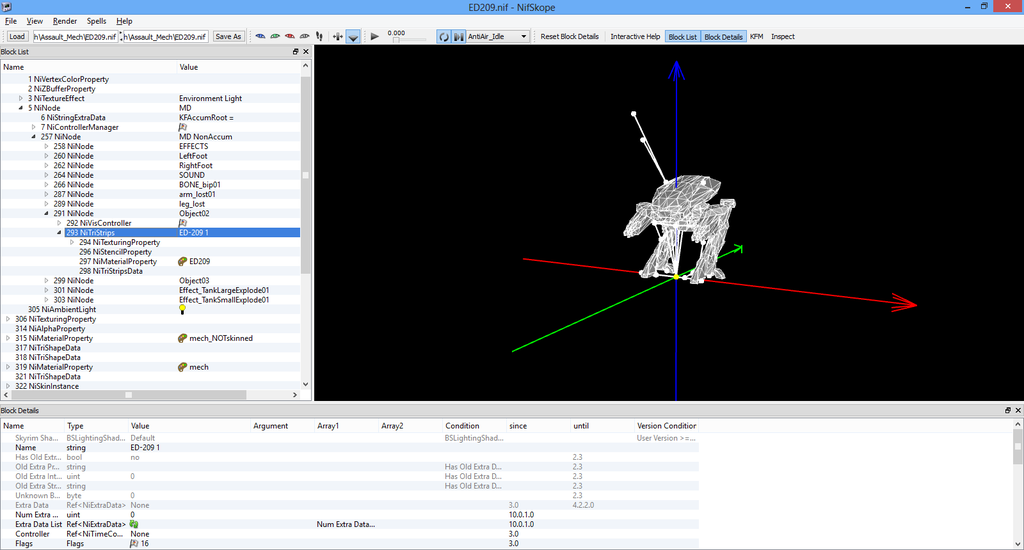Image resolution: width=1024 pixels, height=550 pixels.
Task: Click the Name column header in Block List
Action: coord(89,67)
